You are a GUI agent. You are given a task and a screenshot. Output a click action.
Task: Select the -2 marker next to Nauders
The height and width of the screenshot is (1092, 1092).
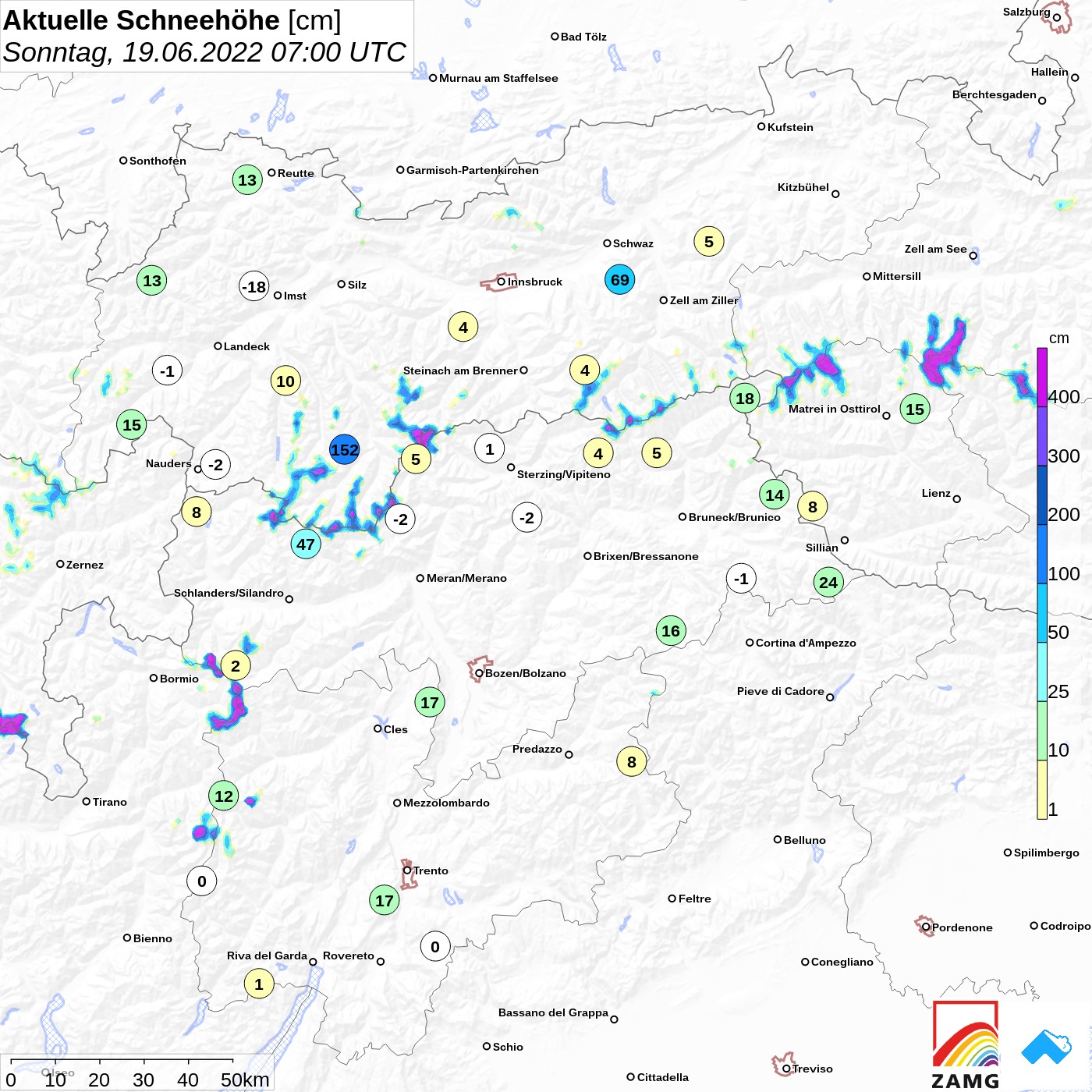(x=216, y=465)
